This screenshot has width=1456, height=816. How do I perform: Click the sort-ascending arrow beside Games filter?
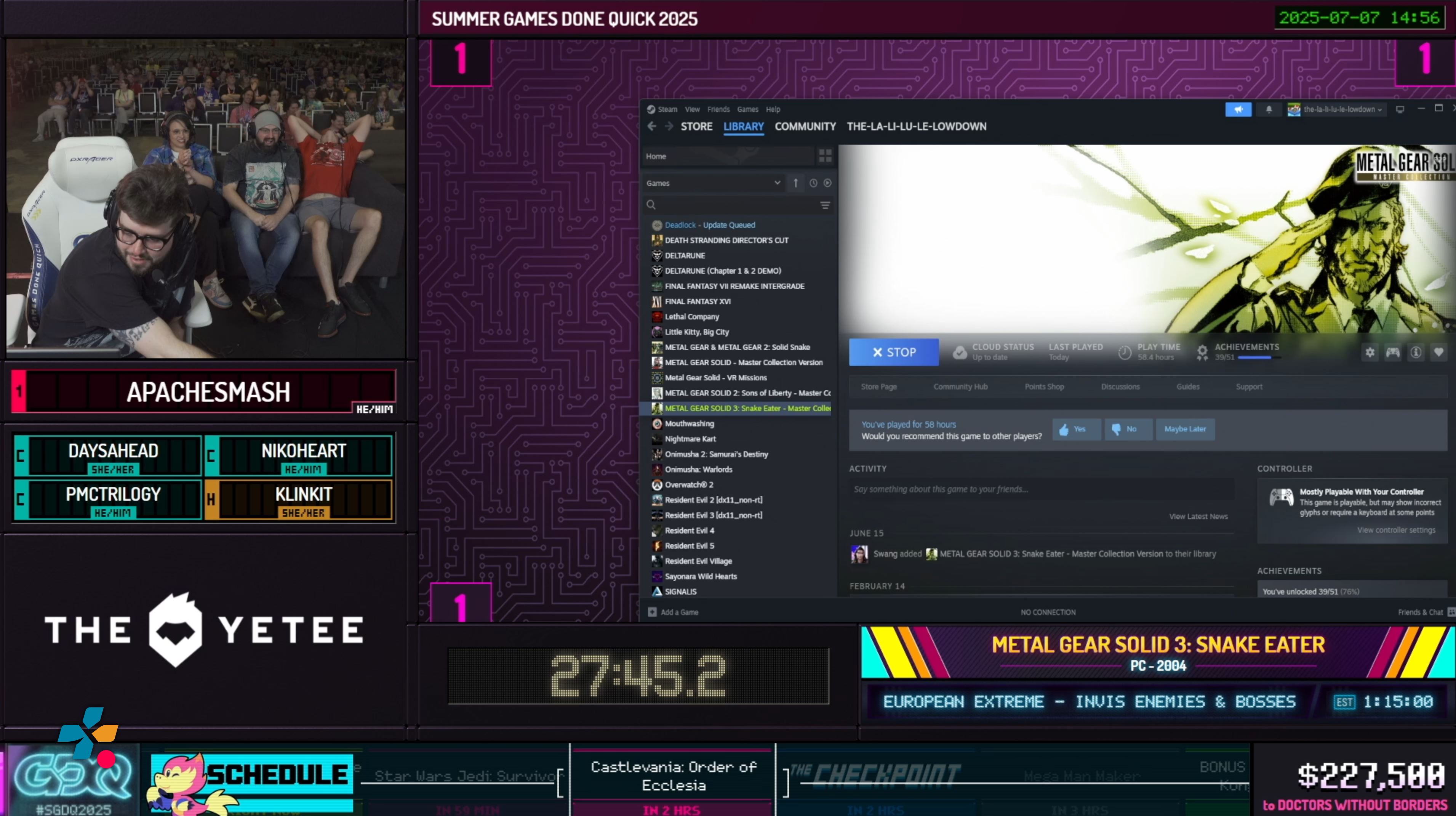[795, 183]
